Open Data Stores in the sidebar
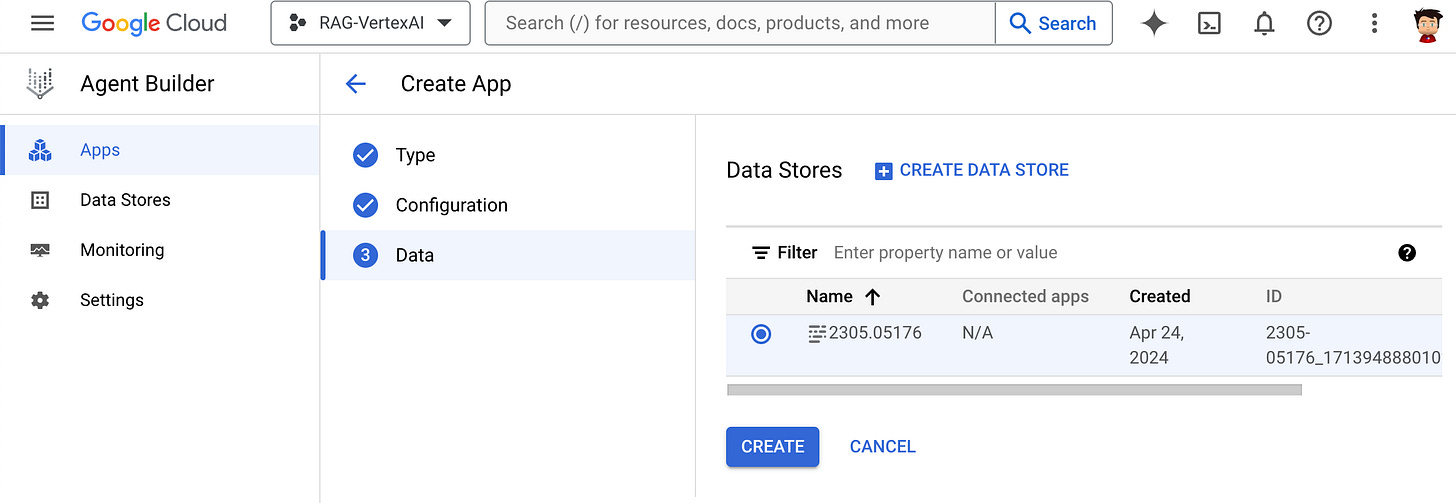 click(160, 200)
